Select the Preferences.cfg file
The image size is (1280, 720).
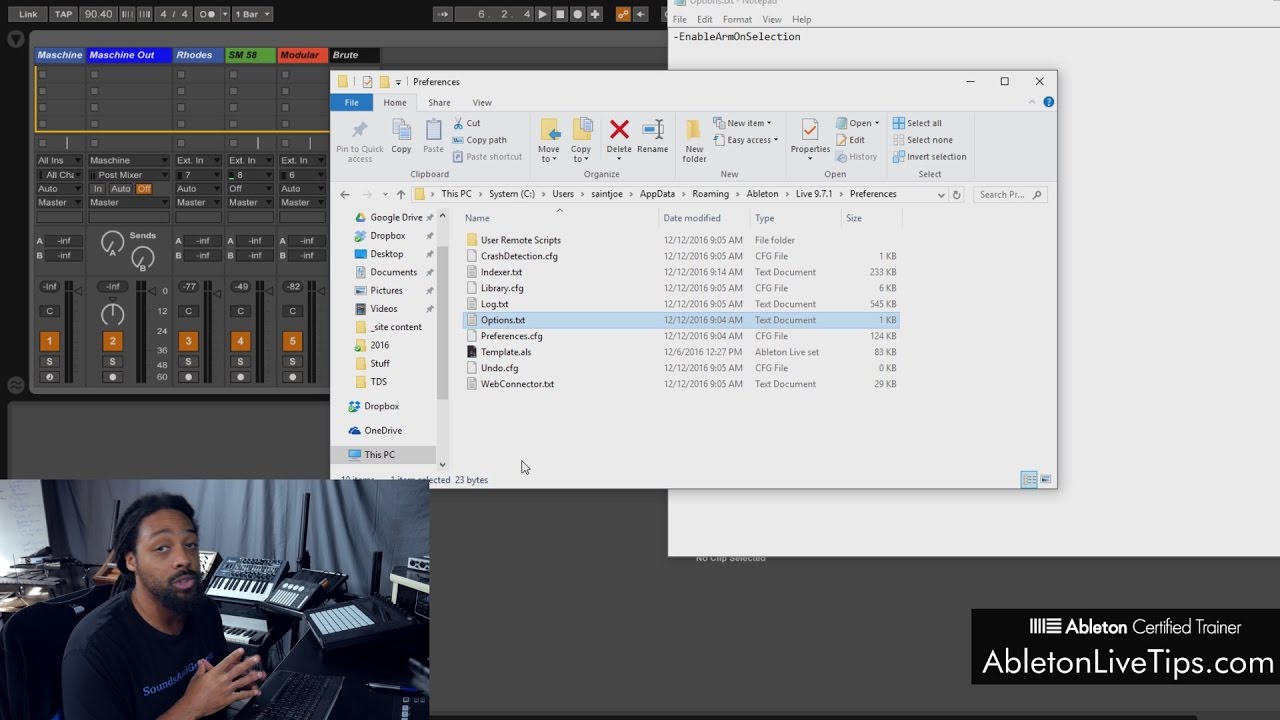point(511,336)
